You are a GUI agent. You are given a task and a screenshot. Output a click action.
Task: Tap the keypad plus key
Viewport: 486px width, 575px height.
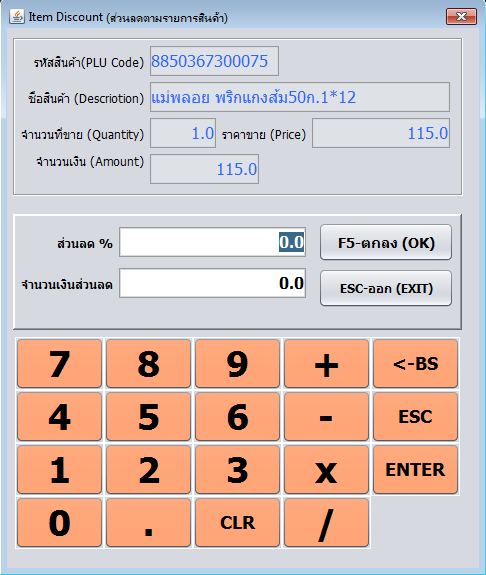pyautogui.click(x=326, y=363)
